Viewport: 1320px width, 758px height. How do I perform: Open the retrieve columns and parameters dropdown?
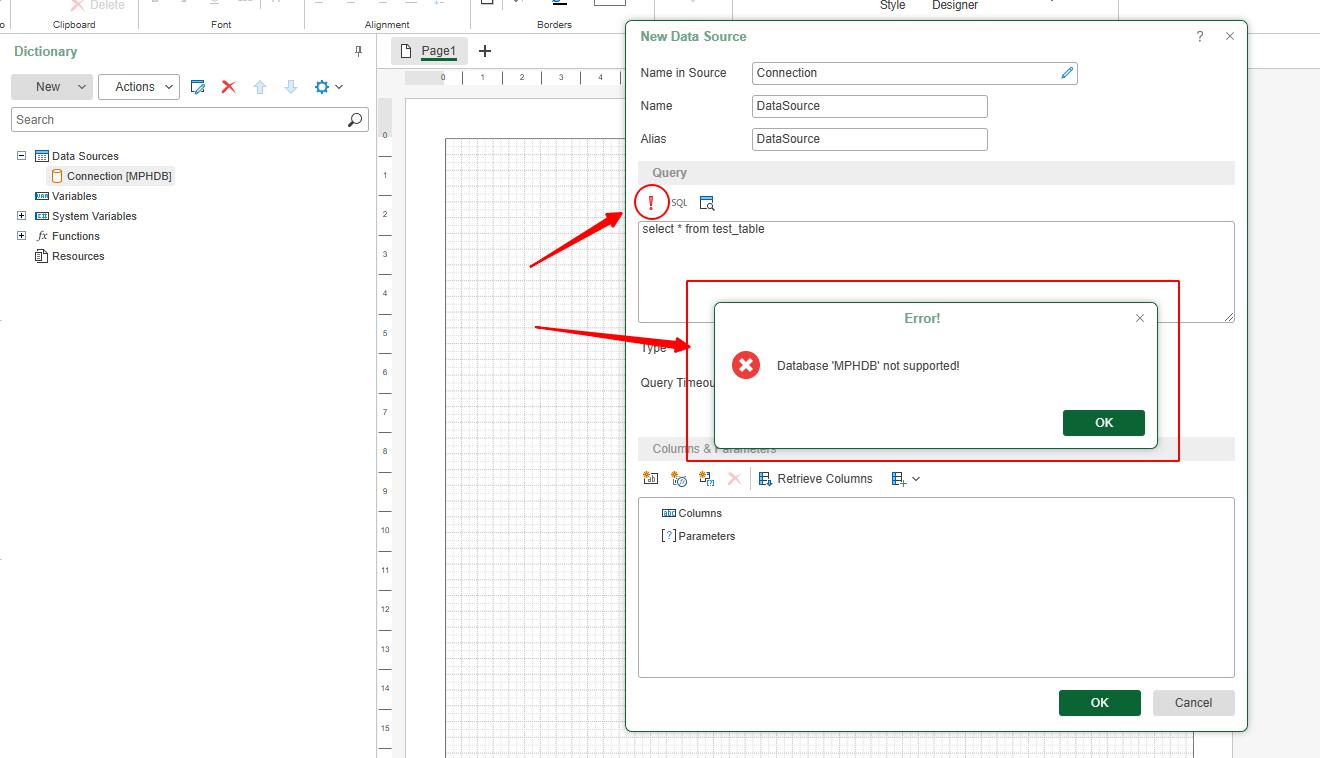click(x=905, y=479)
